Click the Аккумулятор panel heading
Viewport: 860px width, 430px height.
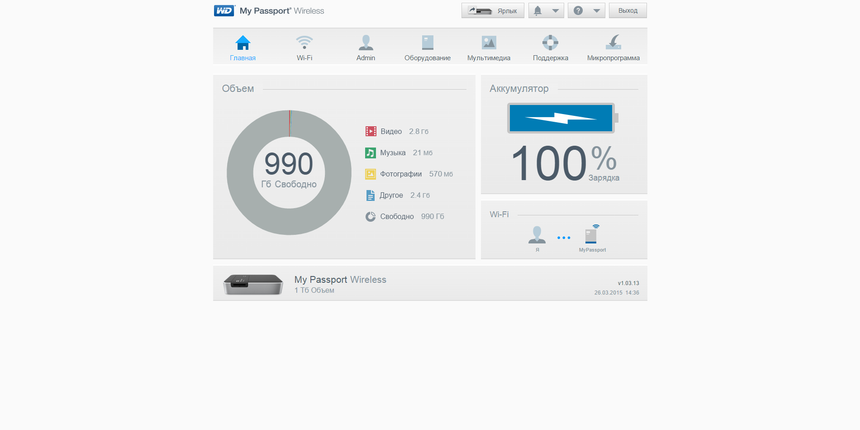click(519, 89)
